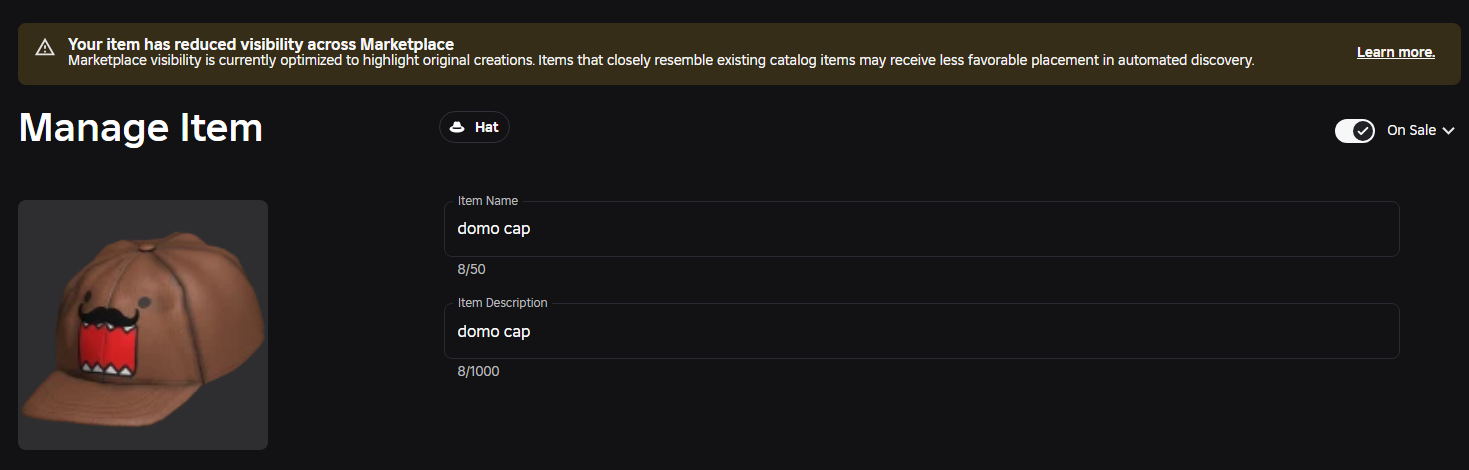Viewport: 1469px width, 470px height.
Task: Click the Item Name field label
Action: pyautogui.click(x=488, y=201)
